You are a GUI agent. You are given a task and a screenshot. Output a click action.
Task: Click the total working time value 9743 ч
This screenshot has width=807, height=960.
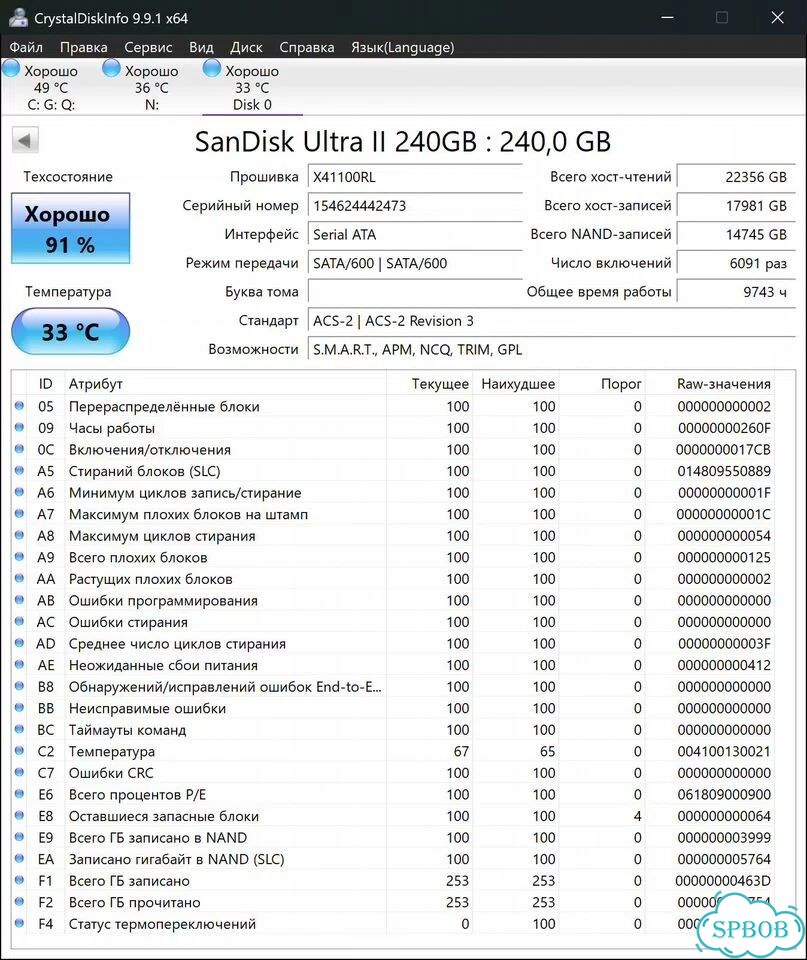point(737,292)
